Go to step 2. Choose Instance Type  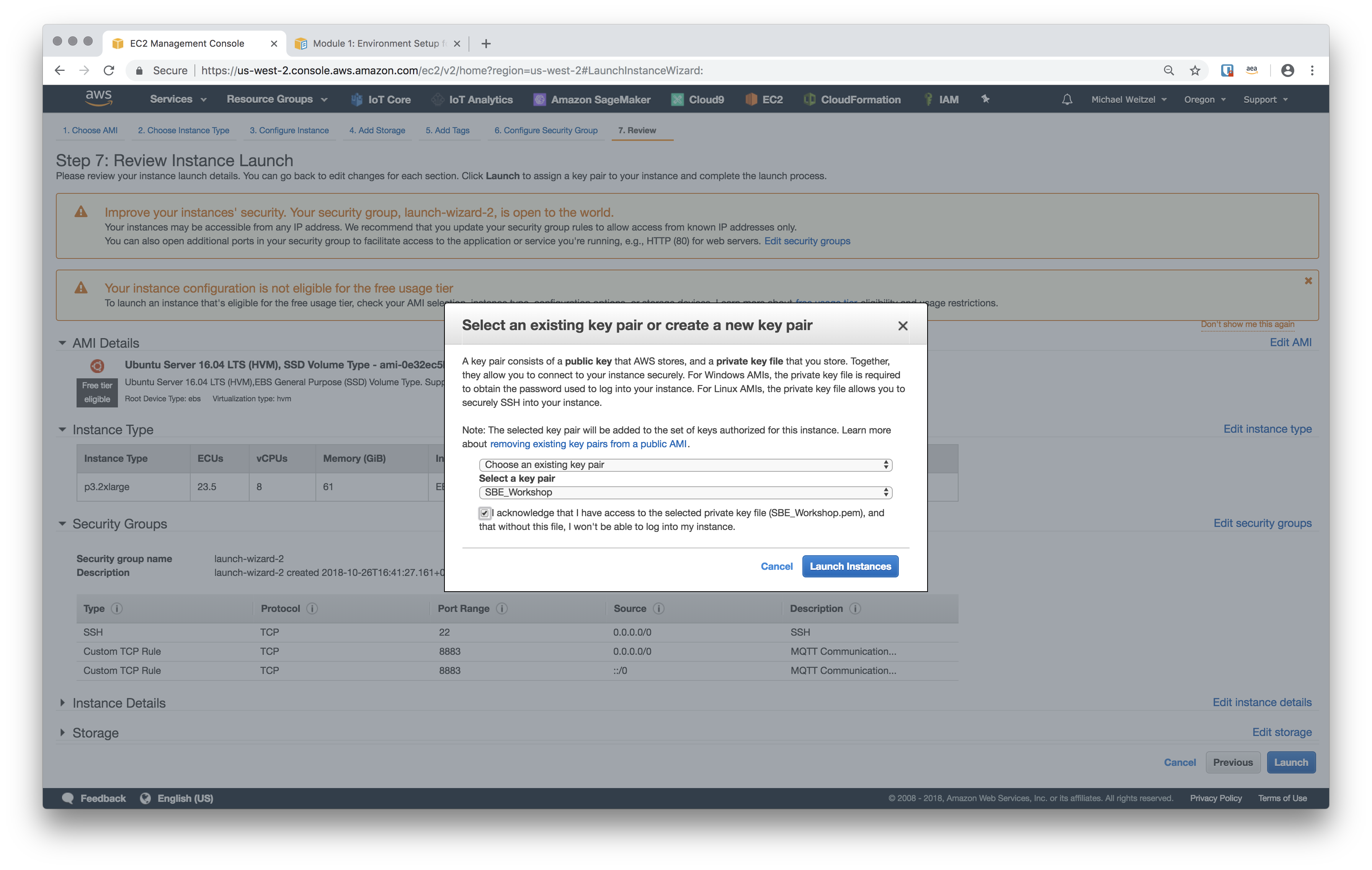(183, 130)
